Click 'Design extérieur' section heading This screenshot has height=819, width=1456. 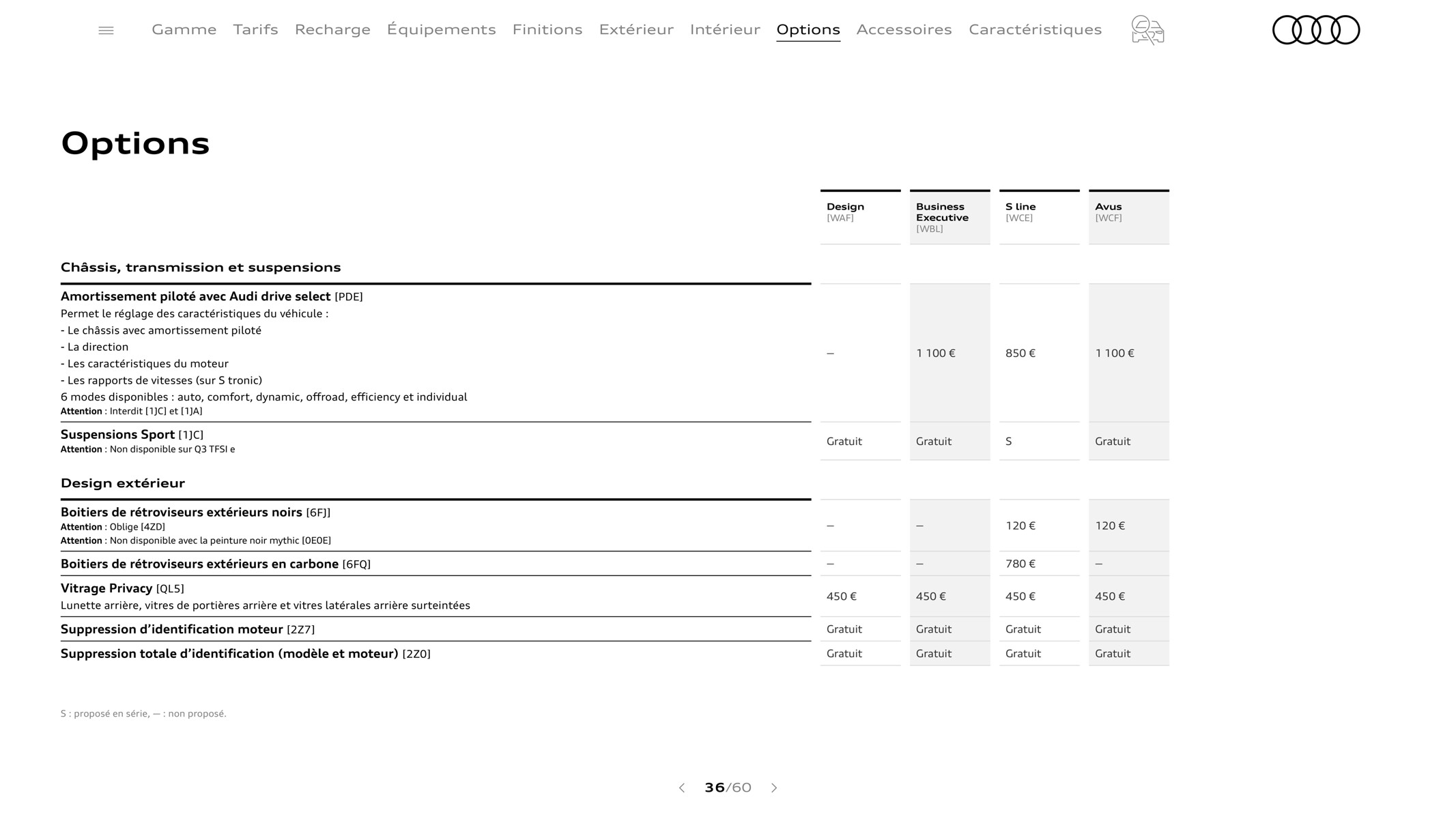click(123, 483)
